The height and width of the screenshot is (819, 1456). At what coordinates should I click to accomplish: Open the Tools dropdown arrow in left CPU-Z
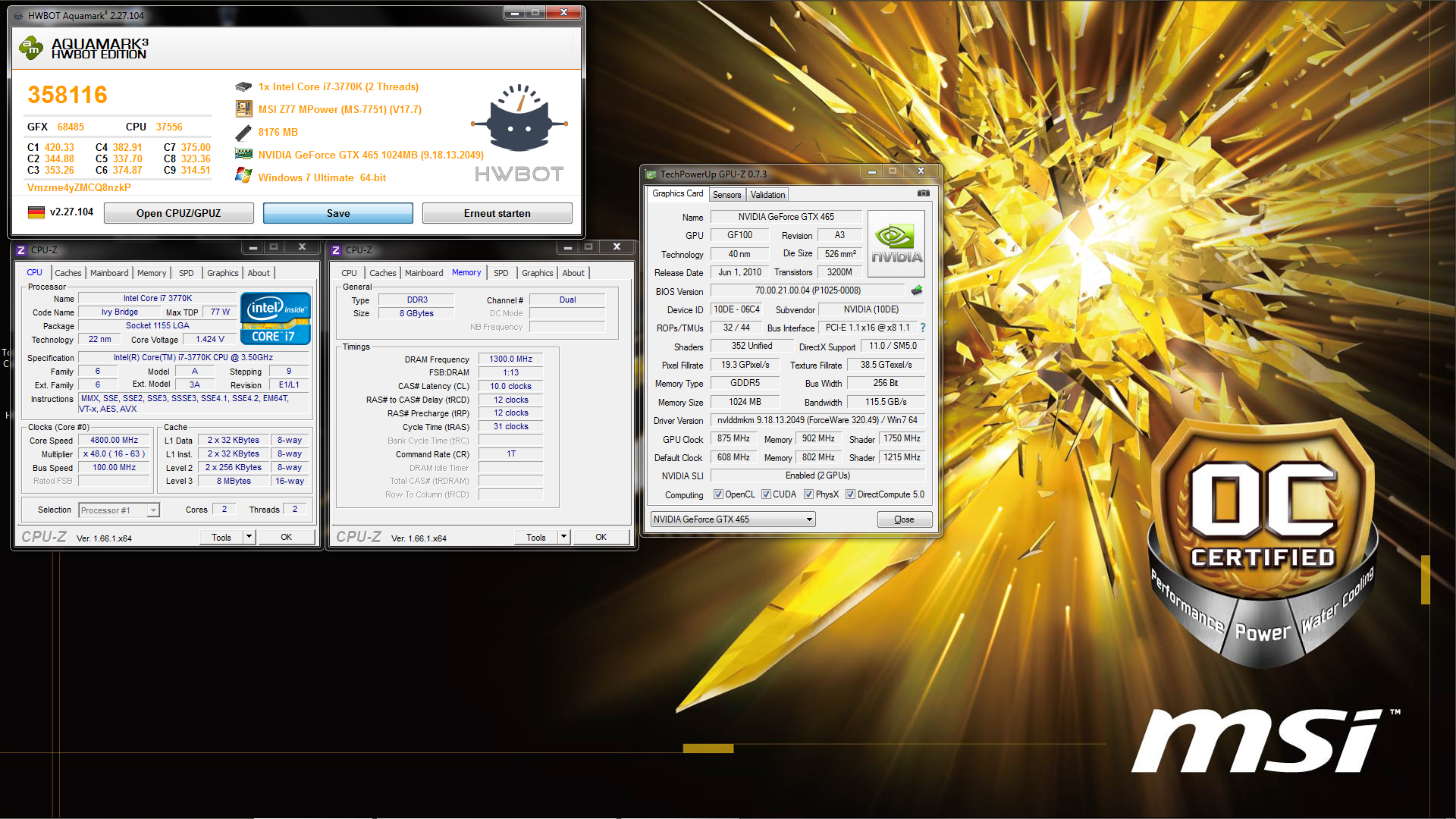[249, 537]
